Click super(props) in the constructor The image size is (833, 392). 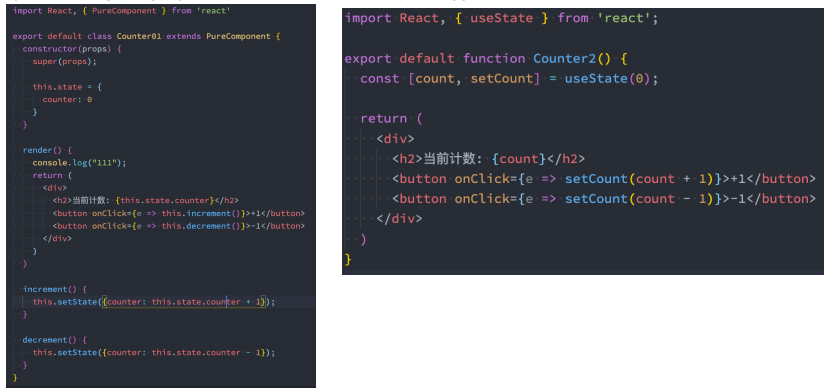point(65,62)
